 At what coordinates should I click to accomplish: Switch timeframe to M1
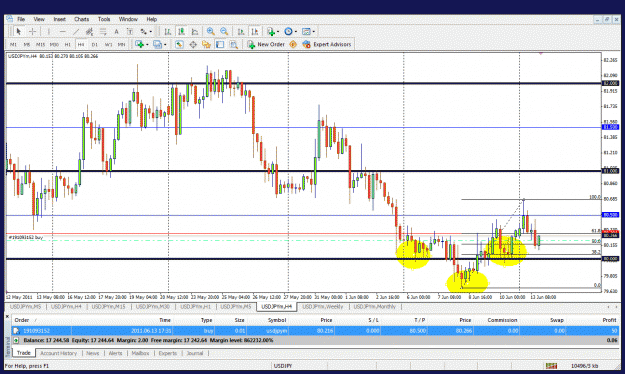pyautogui.click(x=13, y=45)
